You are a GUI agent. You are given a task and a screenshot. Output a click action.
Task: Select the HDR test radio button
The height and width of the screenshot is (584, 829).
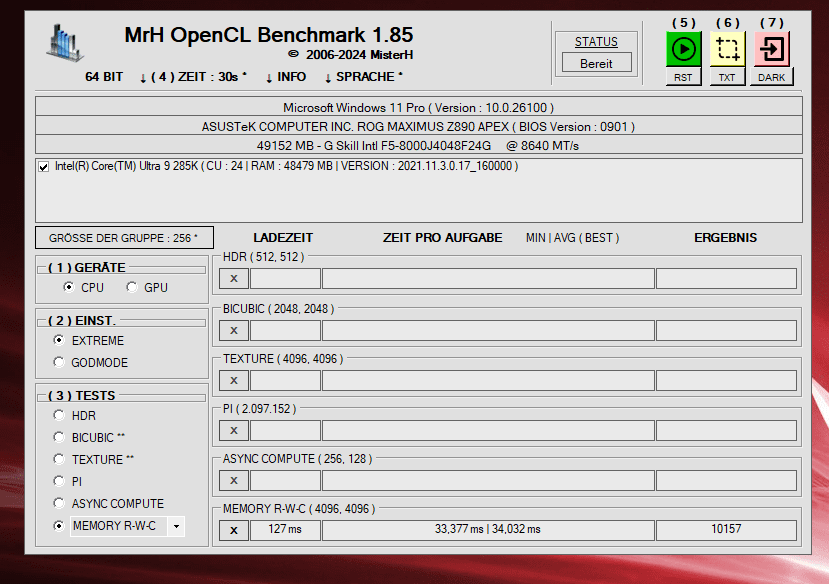(59, 415)
